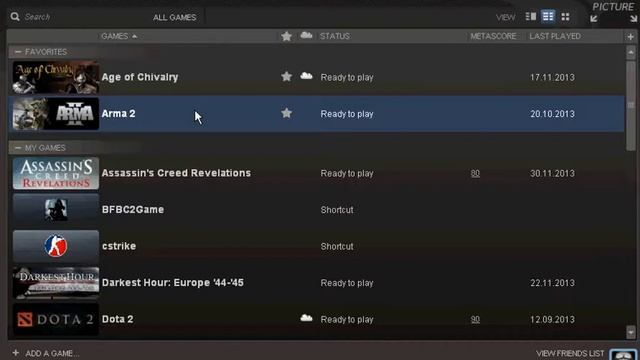Sort by GAMES column header
This screenshot has width=640, height=360.
pos(119,36)
